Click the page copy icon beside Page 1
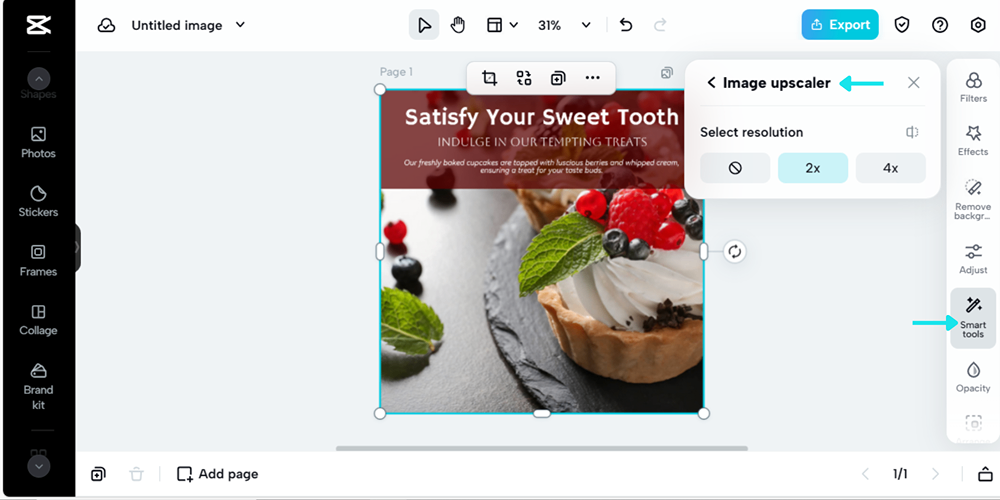This screenshot has width=1000, height=500. [x=666, y=73]
